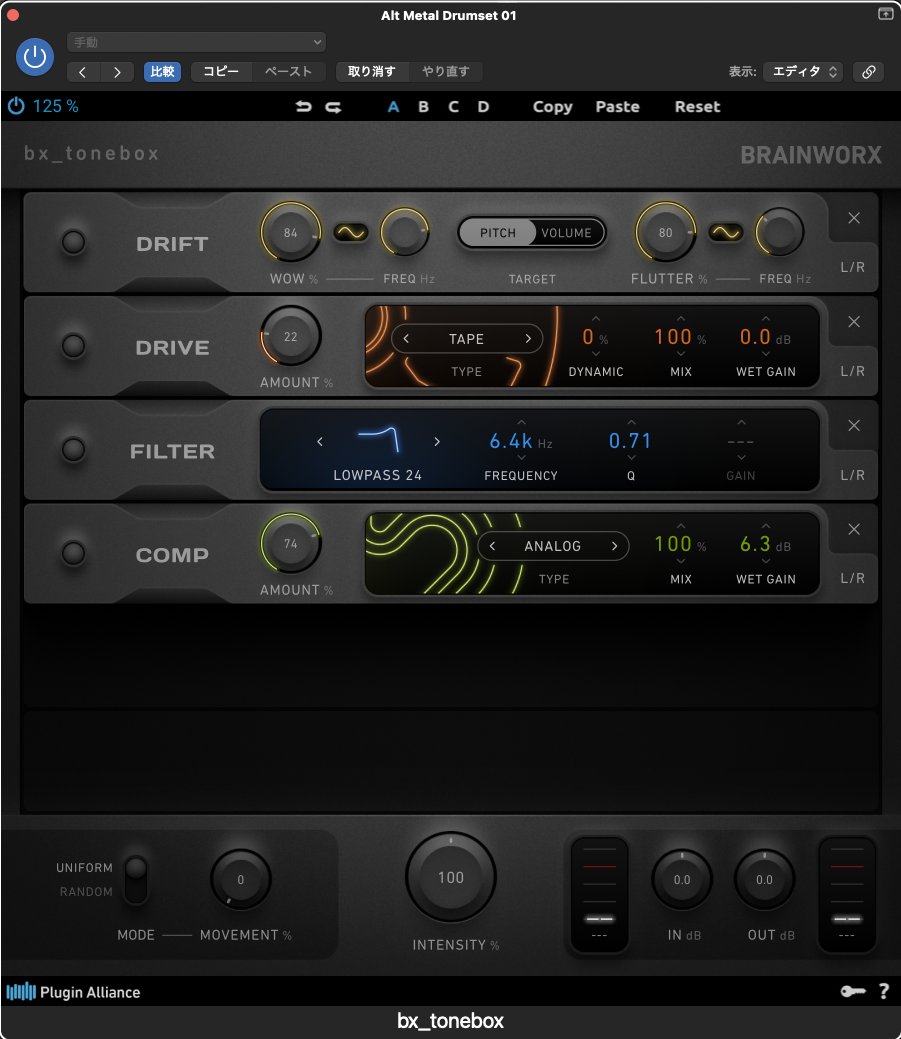This screenshot has height=1039, width=901.
Task: Remove the COMP module with its X
Action: tap(854, 529)
